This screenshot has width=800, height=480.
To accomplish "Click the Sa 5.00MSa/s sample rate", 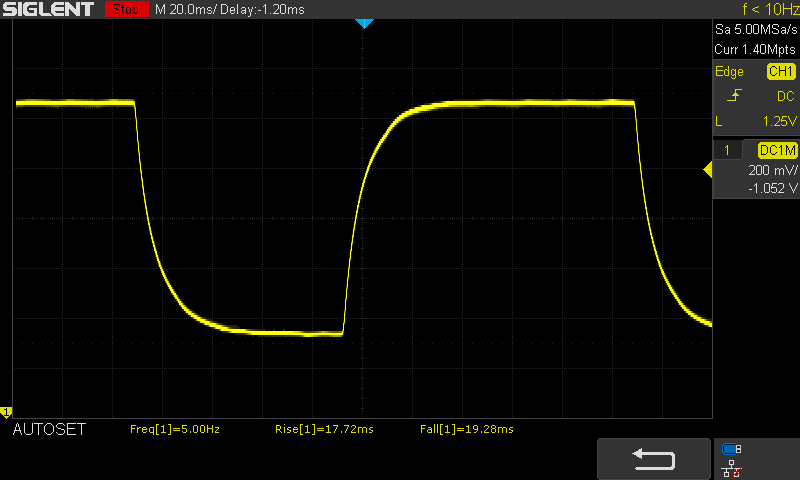I will click(756, 30).
